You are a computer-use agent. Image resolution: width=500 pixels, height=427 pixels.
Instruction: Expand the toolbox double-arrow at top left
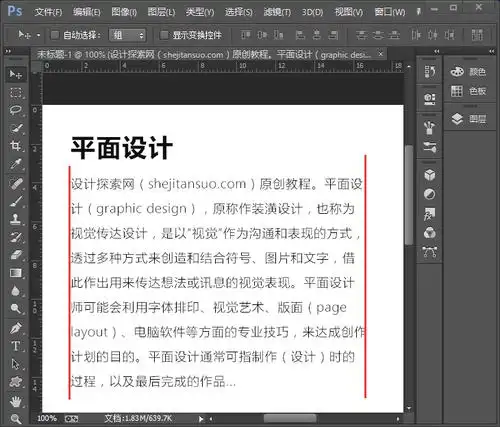click(x=8, y=51)
